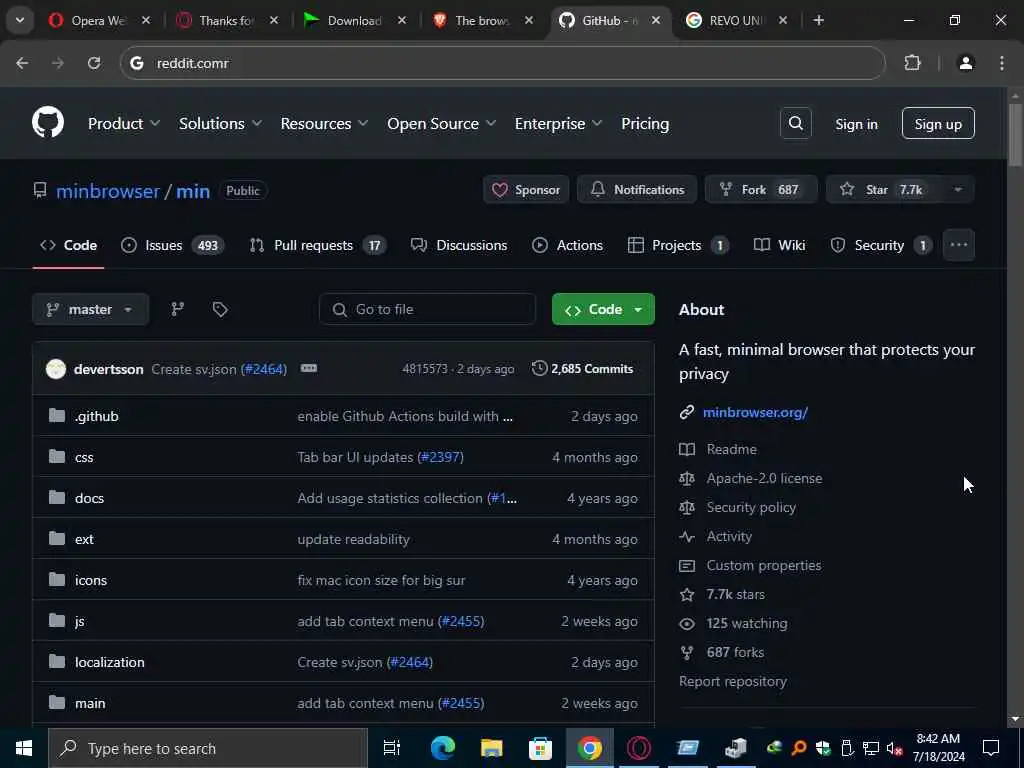1024x768 pixels.
Task: Open the Tab bar UI updates #2397 link
Action: pyautogui.click(x=381, y=457)
